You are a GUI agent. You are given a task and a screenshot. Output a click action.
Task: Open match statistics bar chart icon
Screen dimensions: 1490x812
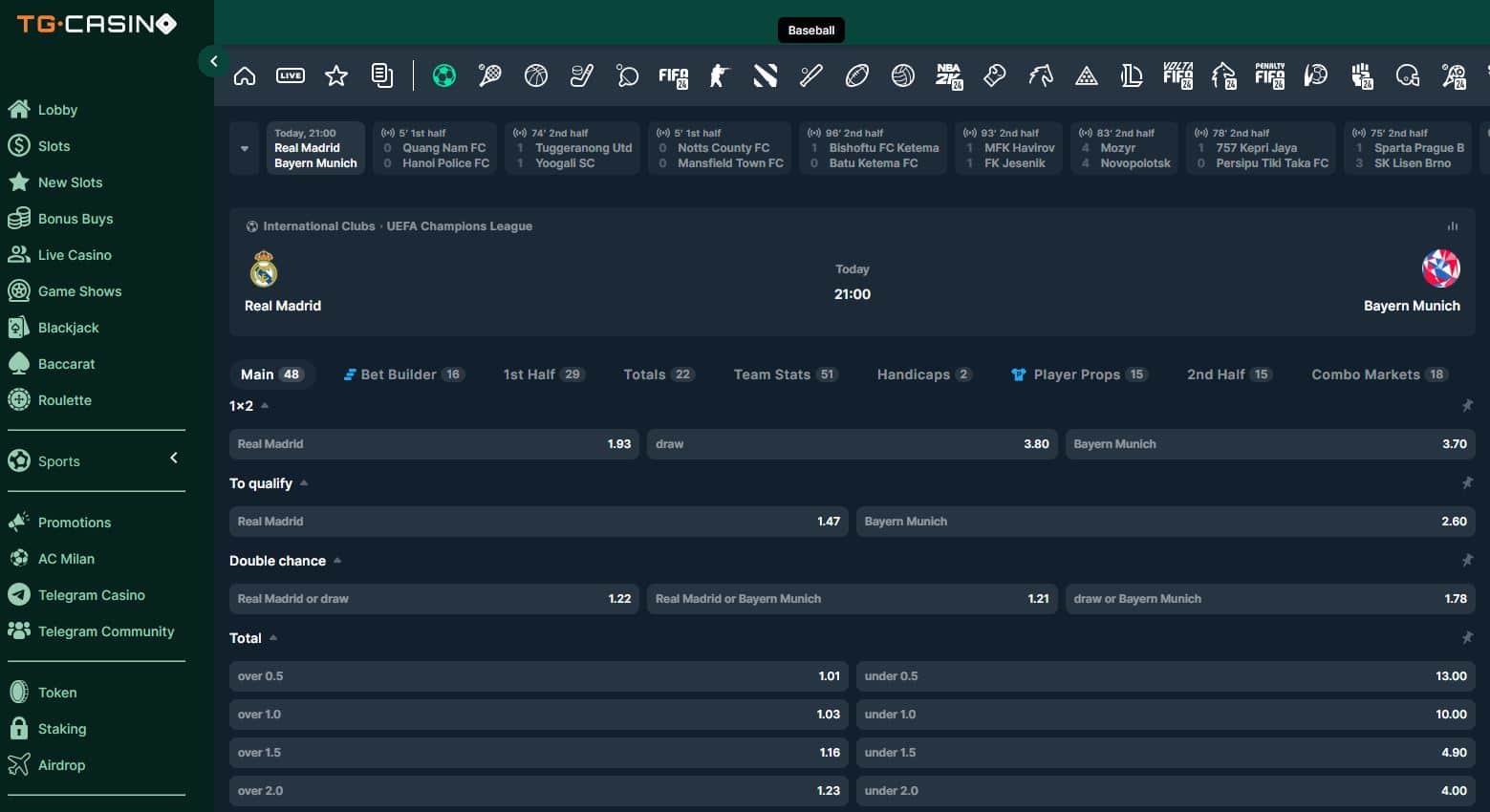[1453, 226]
